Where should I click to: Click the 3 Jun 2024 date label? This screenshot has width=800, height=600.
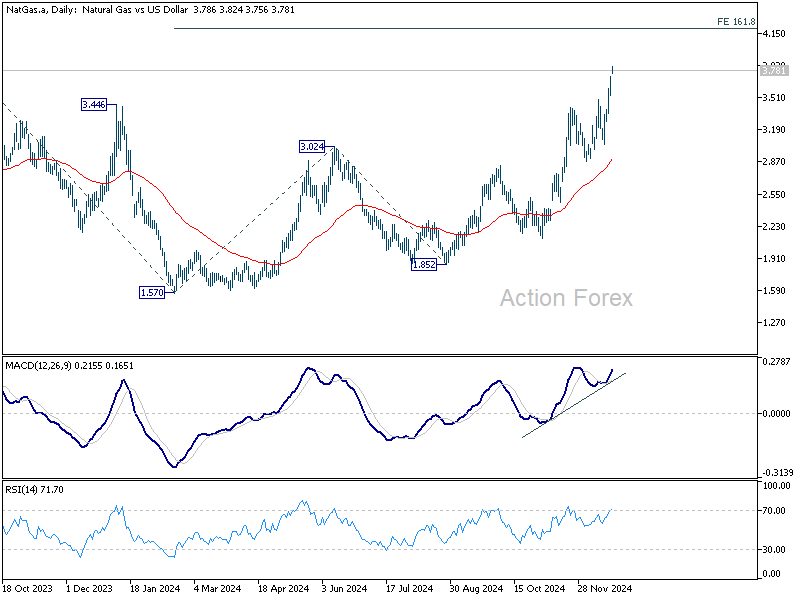pyautogui.click(x=344, y=588)
